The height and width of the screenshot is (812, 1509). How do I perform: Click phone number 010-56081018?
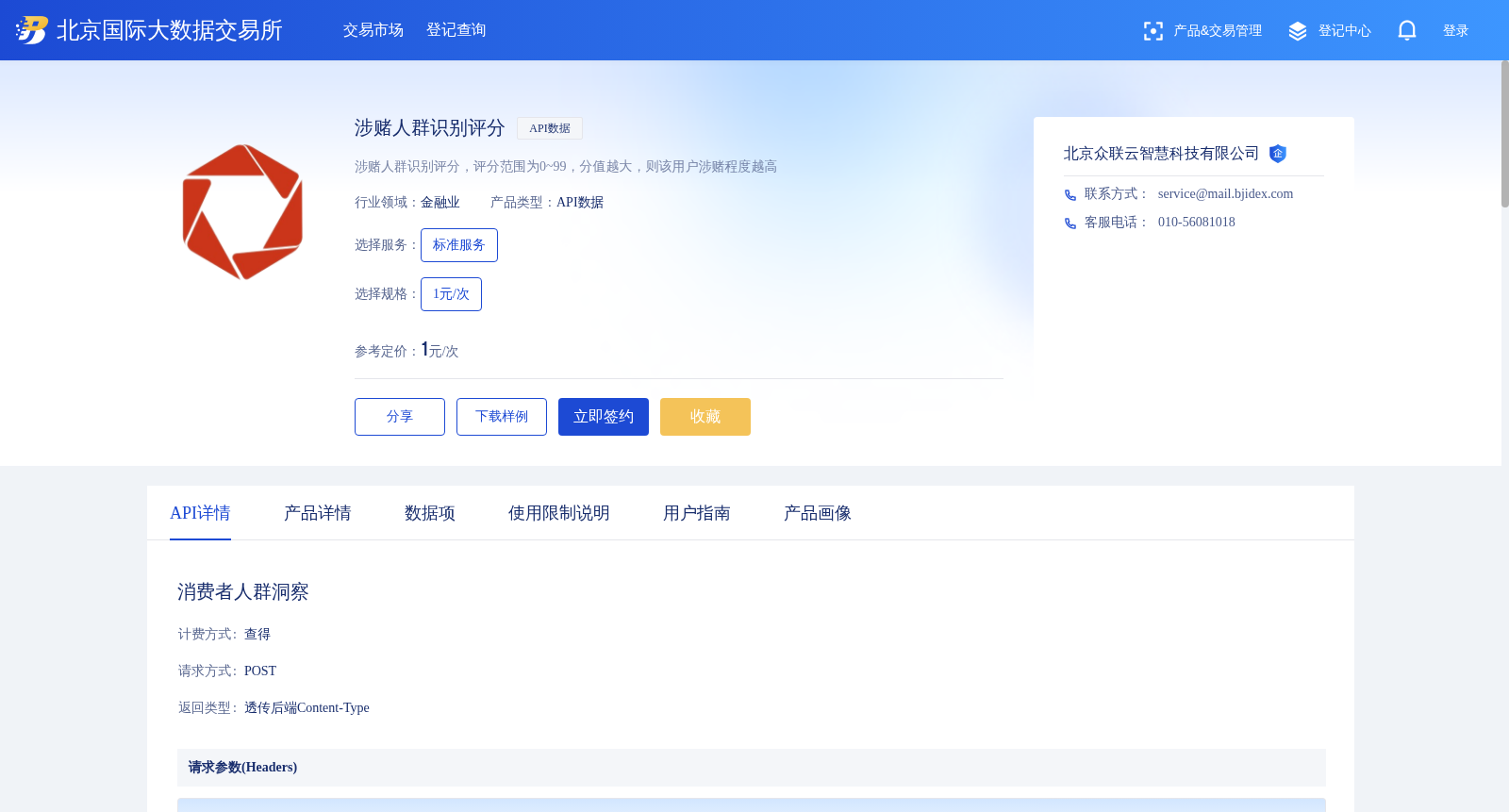1196,223
